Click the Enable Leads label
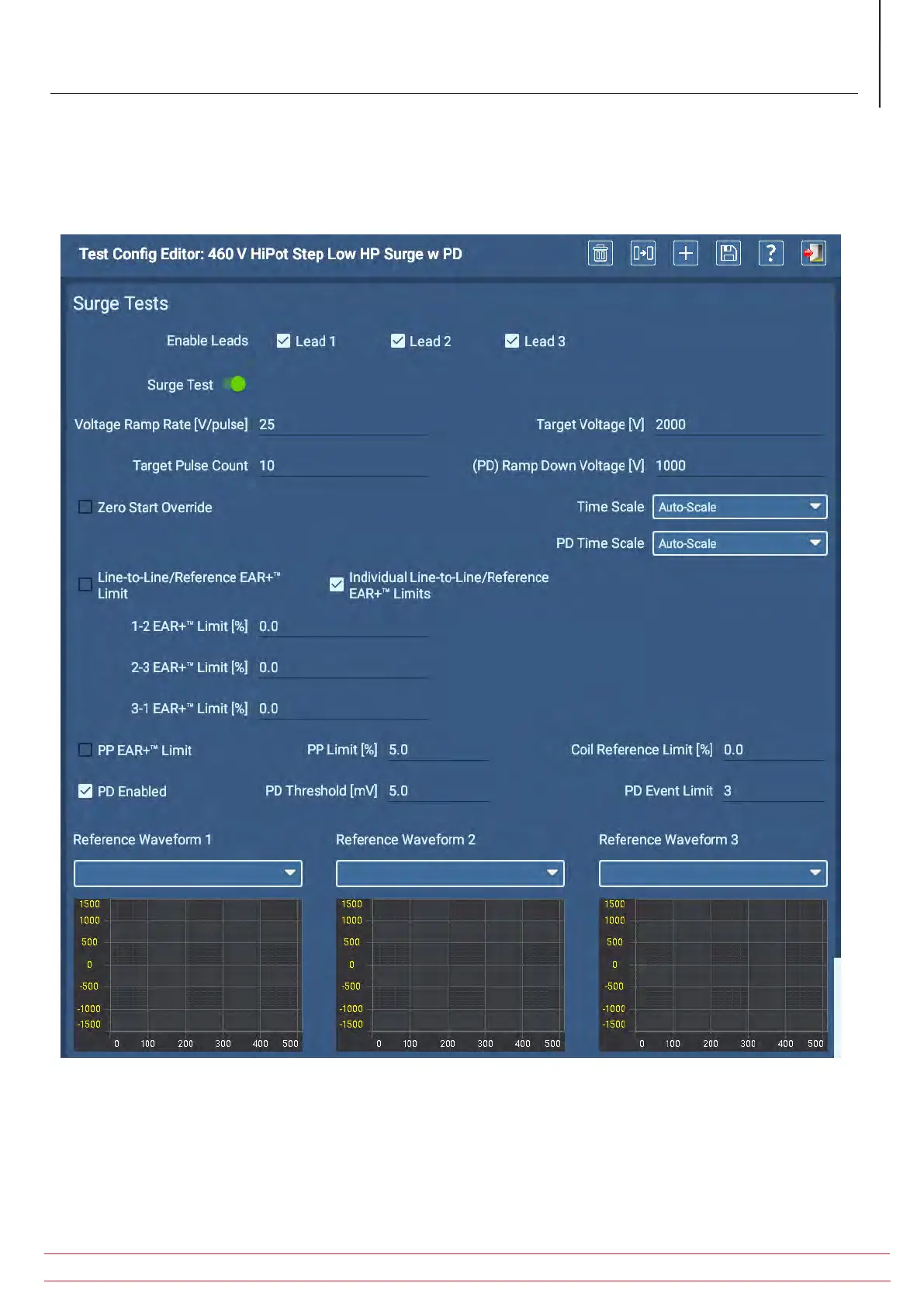This screenshot has width=924, height=1307. tap(207, 341)
